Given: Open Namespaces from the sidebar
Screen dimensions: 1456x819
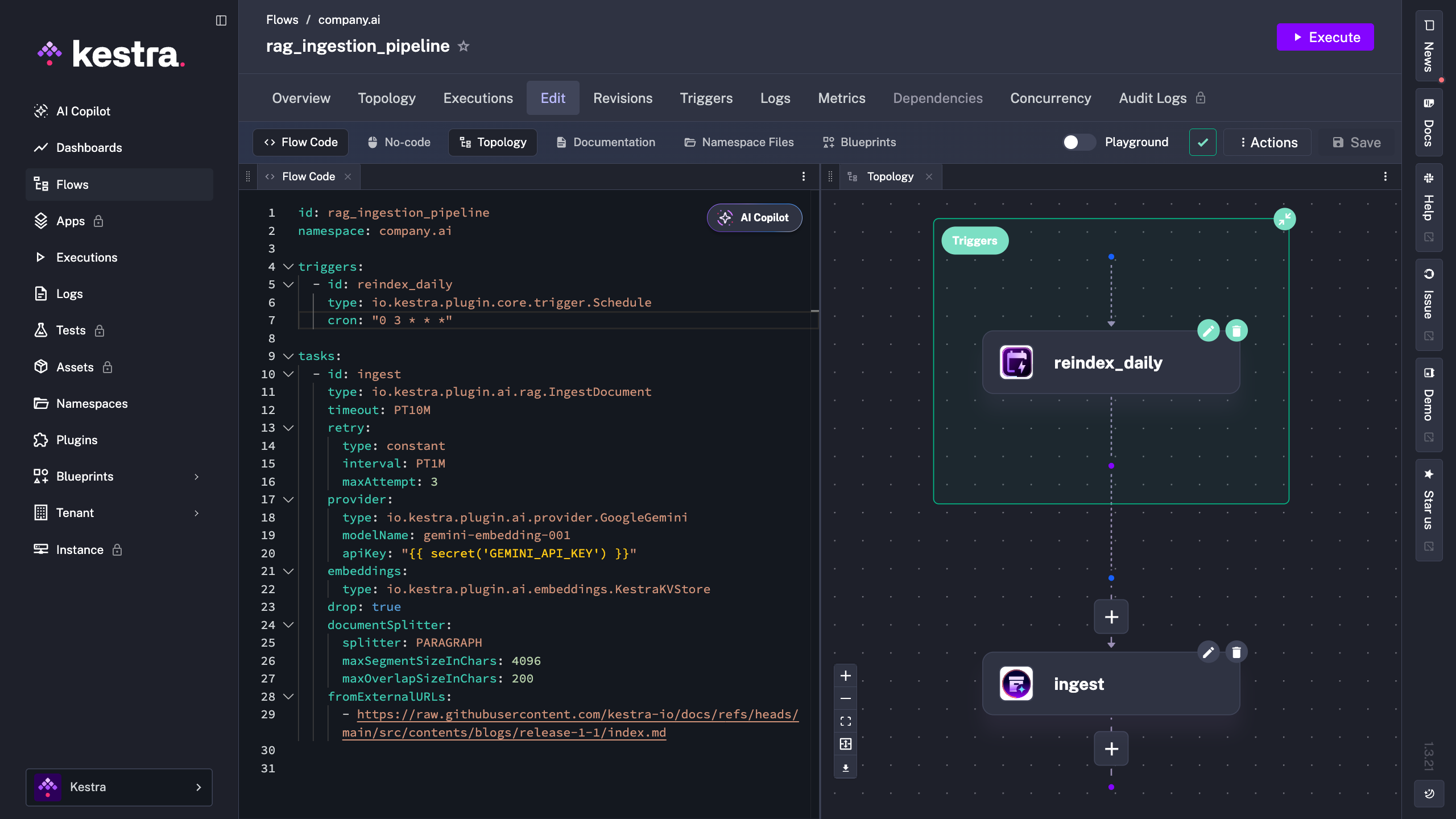Looking at the screenshot, I should 119,404.
